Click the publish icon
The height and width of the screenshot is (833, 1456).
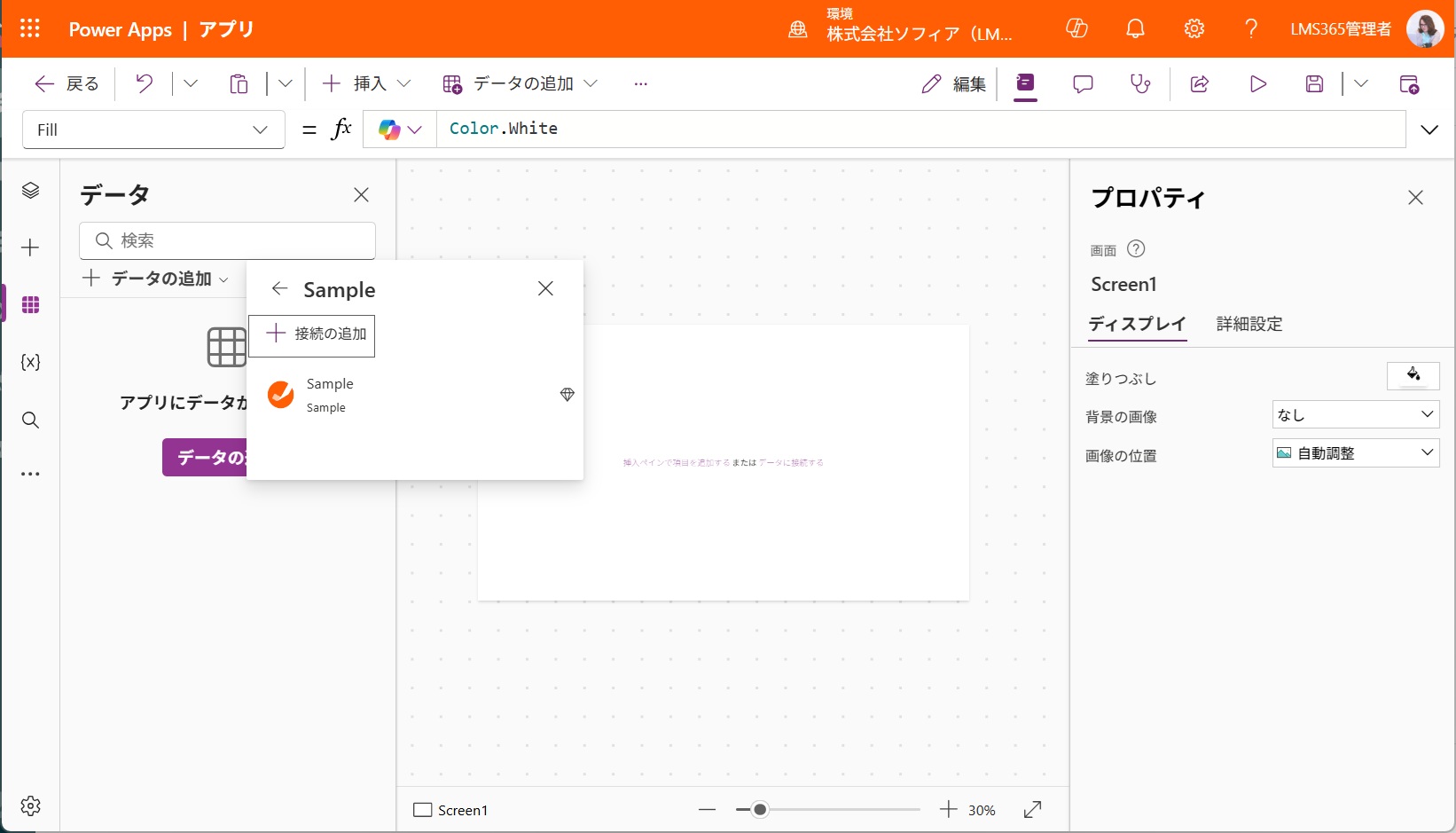click(x=1409, y=83)
